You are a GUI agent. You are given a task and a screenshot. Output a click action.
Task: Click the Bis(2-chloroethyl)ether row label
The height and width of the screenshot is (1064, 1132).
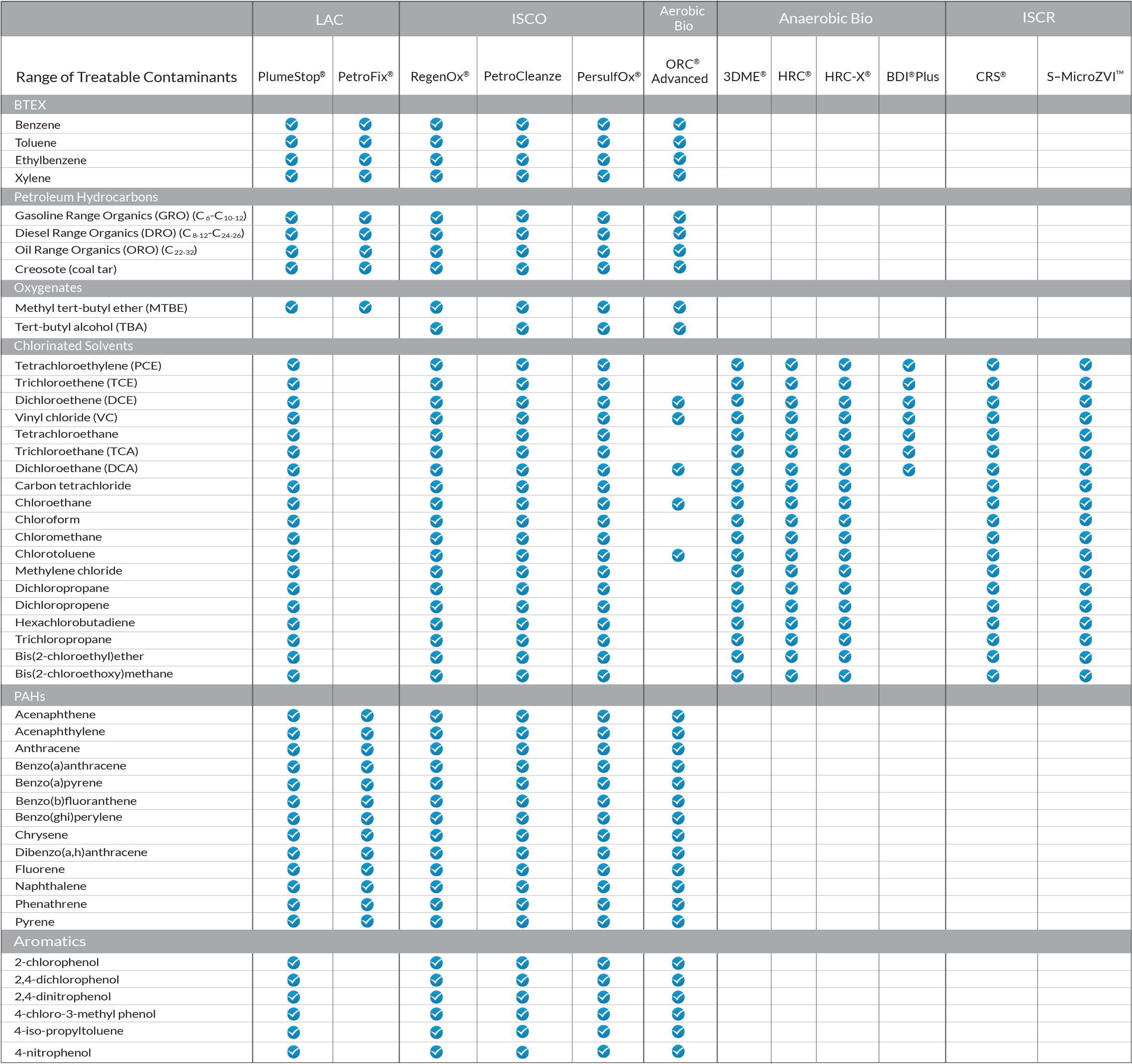coord(79,657)
